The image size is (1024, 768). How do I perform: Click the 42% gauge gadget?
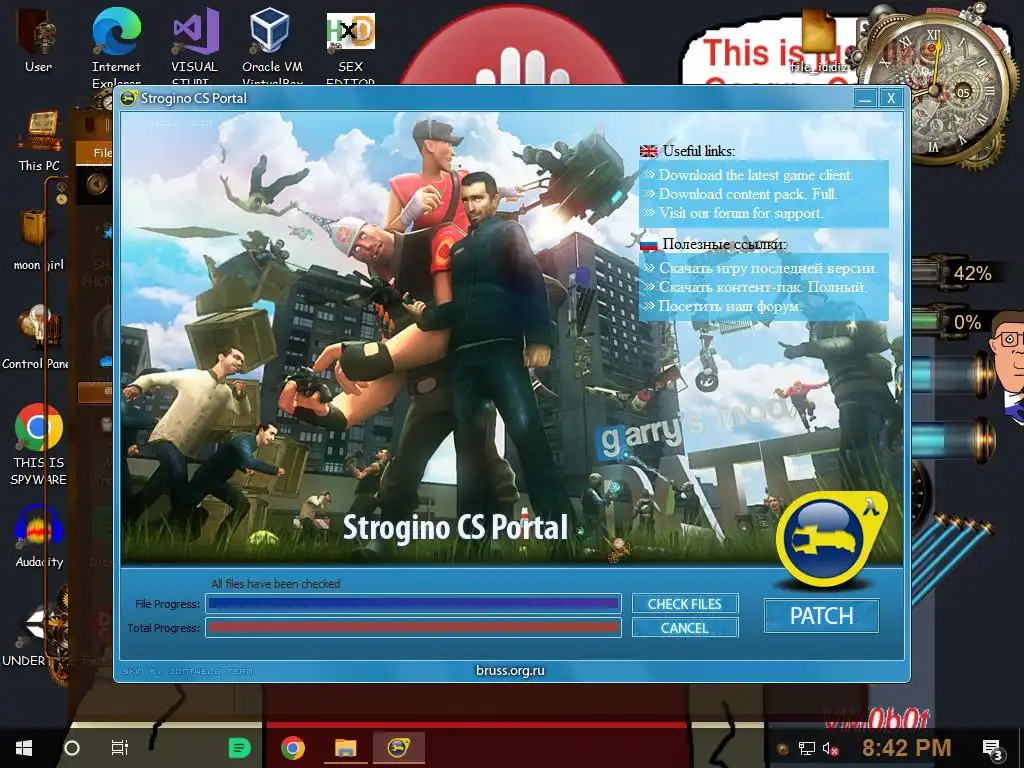tap(956, 273)
